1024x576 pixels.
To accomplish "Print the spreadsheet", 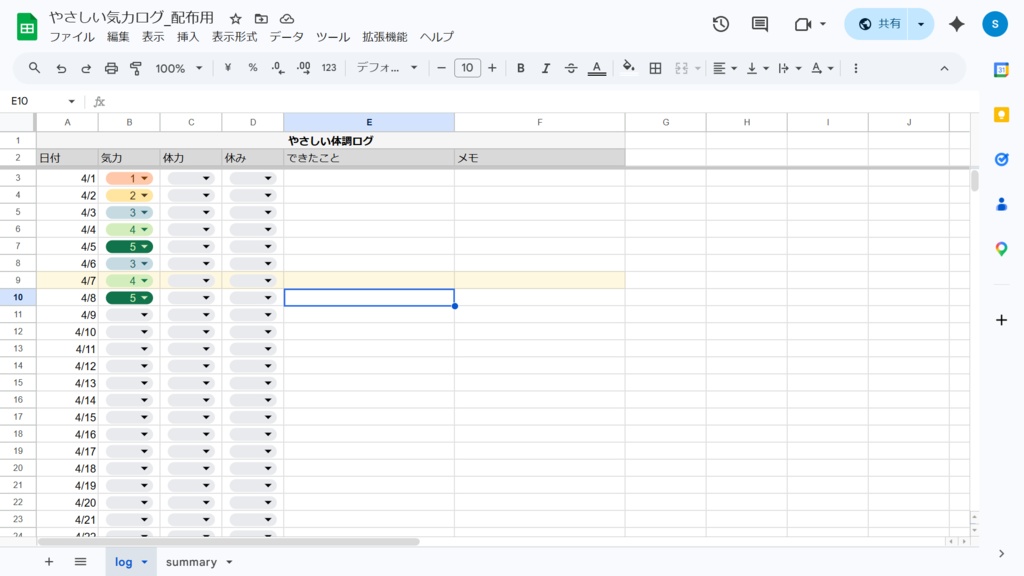I will click(111, 68).
